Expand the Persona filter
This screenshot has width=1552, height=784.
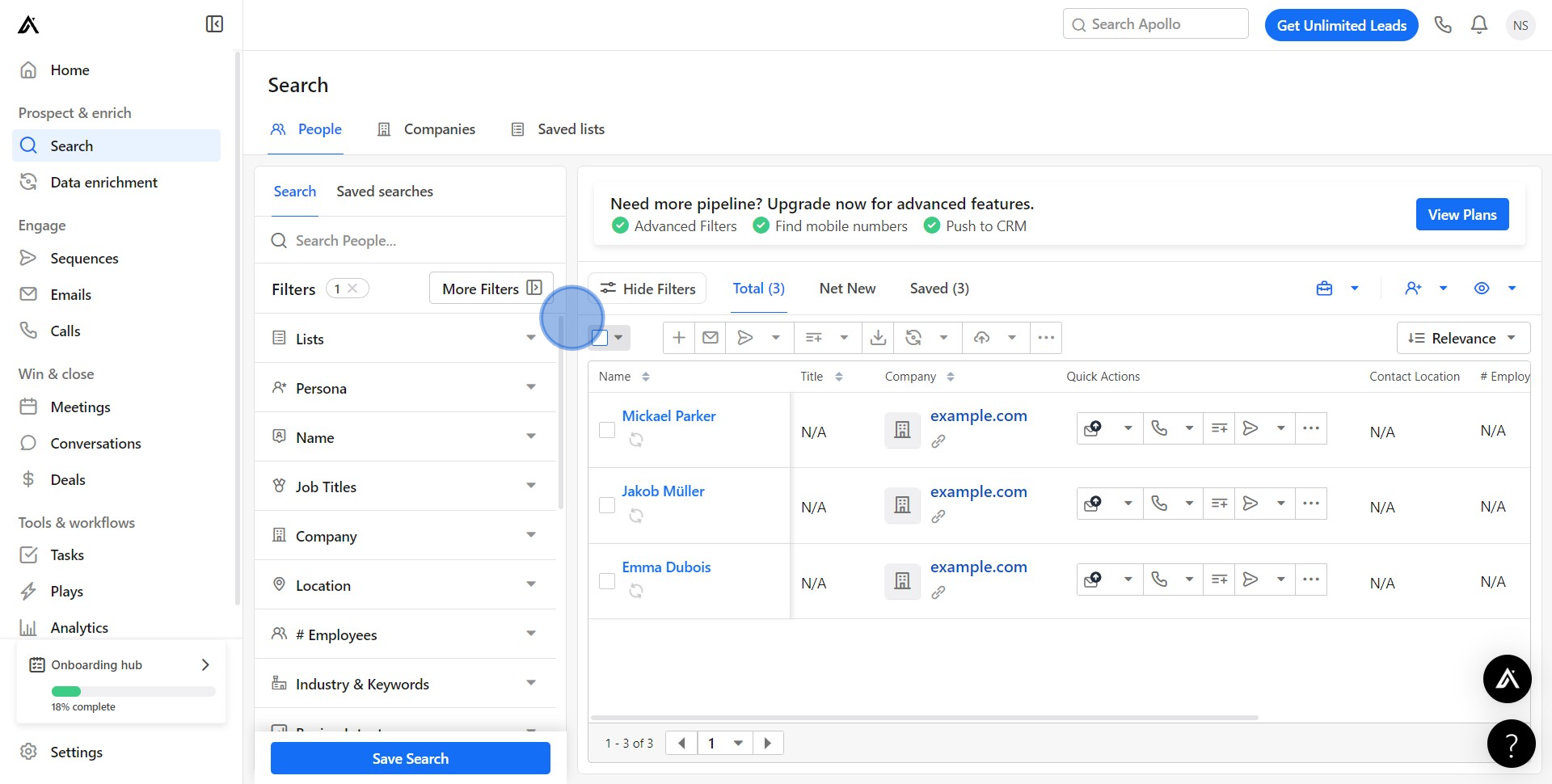(x=405, y=388)
